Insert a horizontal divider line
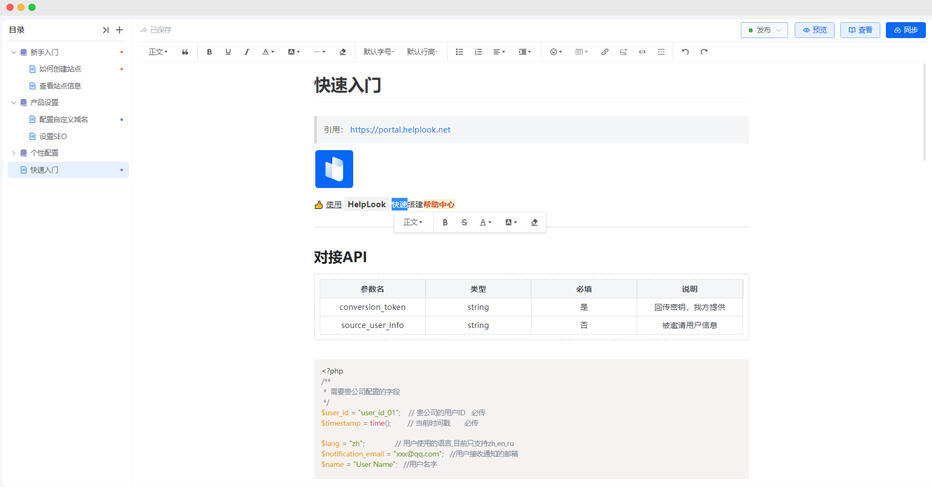Image resolution: width=932 pixels, height=487 pixels. click(x=661, y=52)
